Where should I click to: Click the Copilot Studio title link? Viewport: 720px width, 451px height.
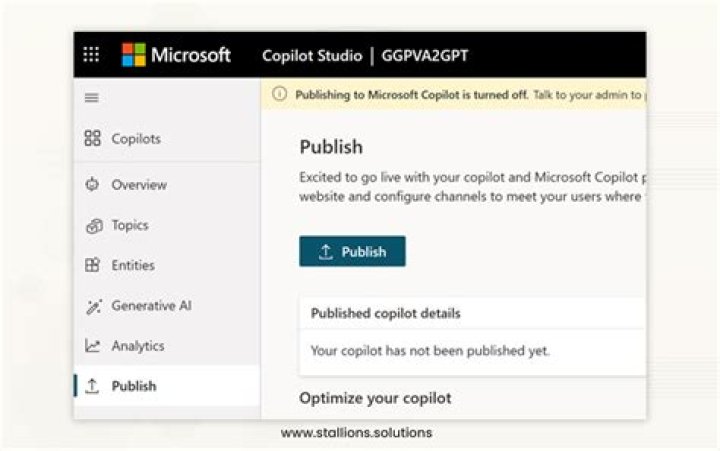click(311, 55)
